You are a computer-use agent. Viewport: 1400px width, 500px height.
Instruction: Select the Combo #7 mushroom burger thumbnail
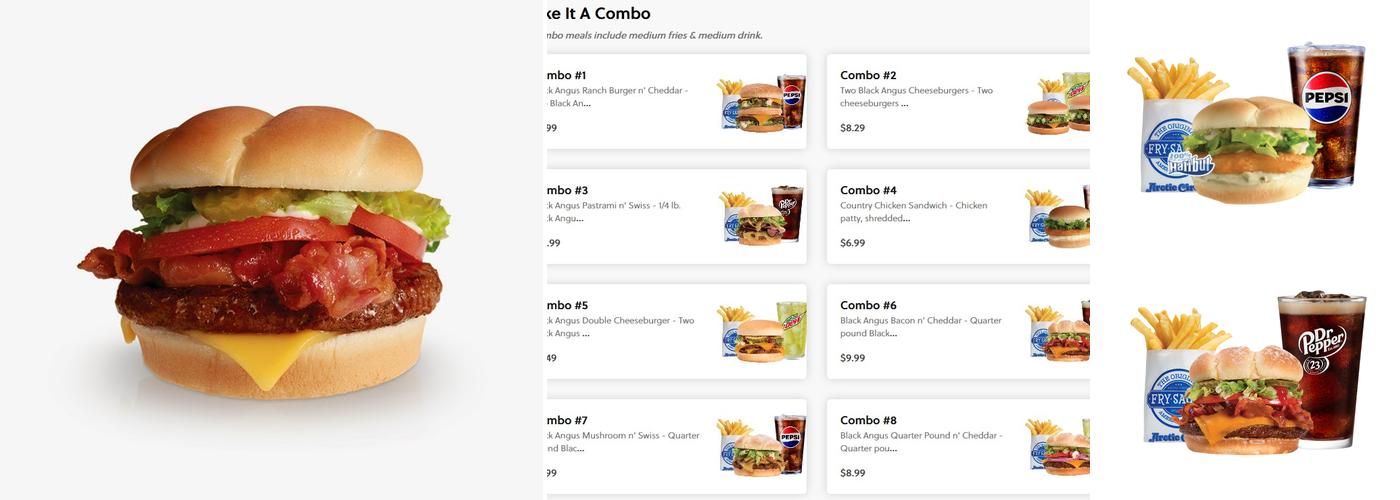point(762,446)
